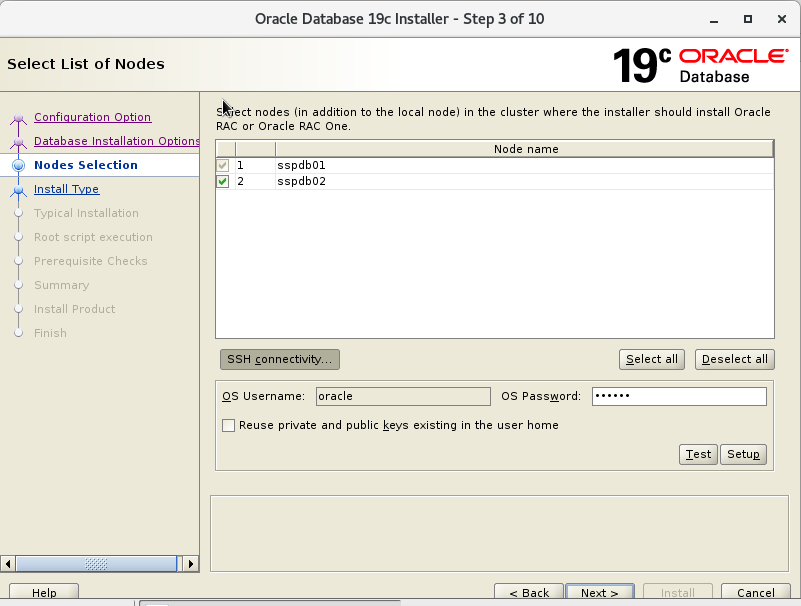Image resolution: width=801 pixels, height=606 pixels.
Task: Test the SSH connectivity
Action: coord(698,454)
